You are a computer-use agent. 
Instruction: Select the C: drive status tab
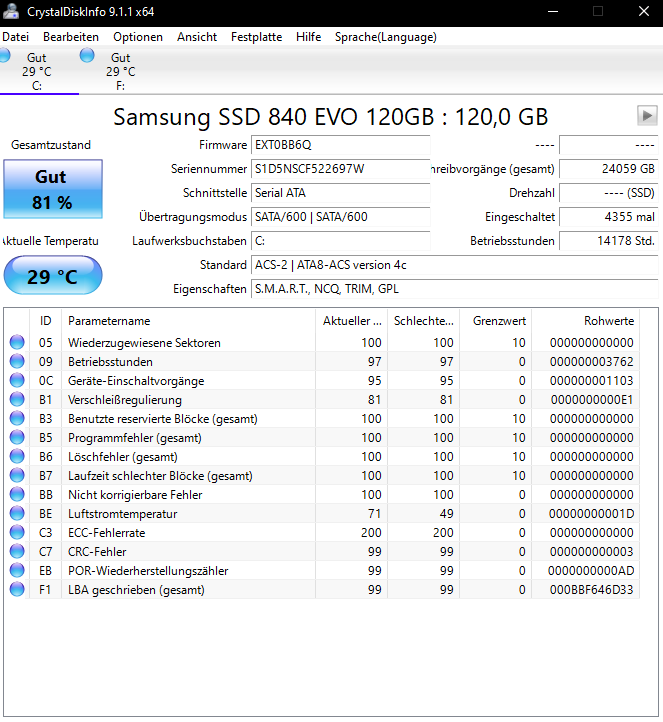click(x=37, y=71)
